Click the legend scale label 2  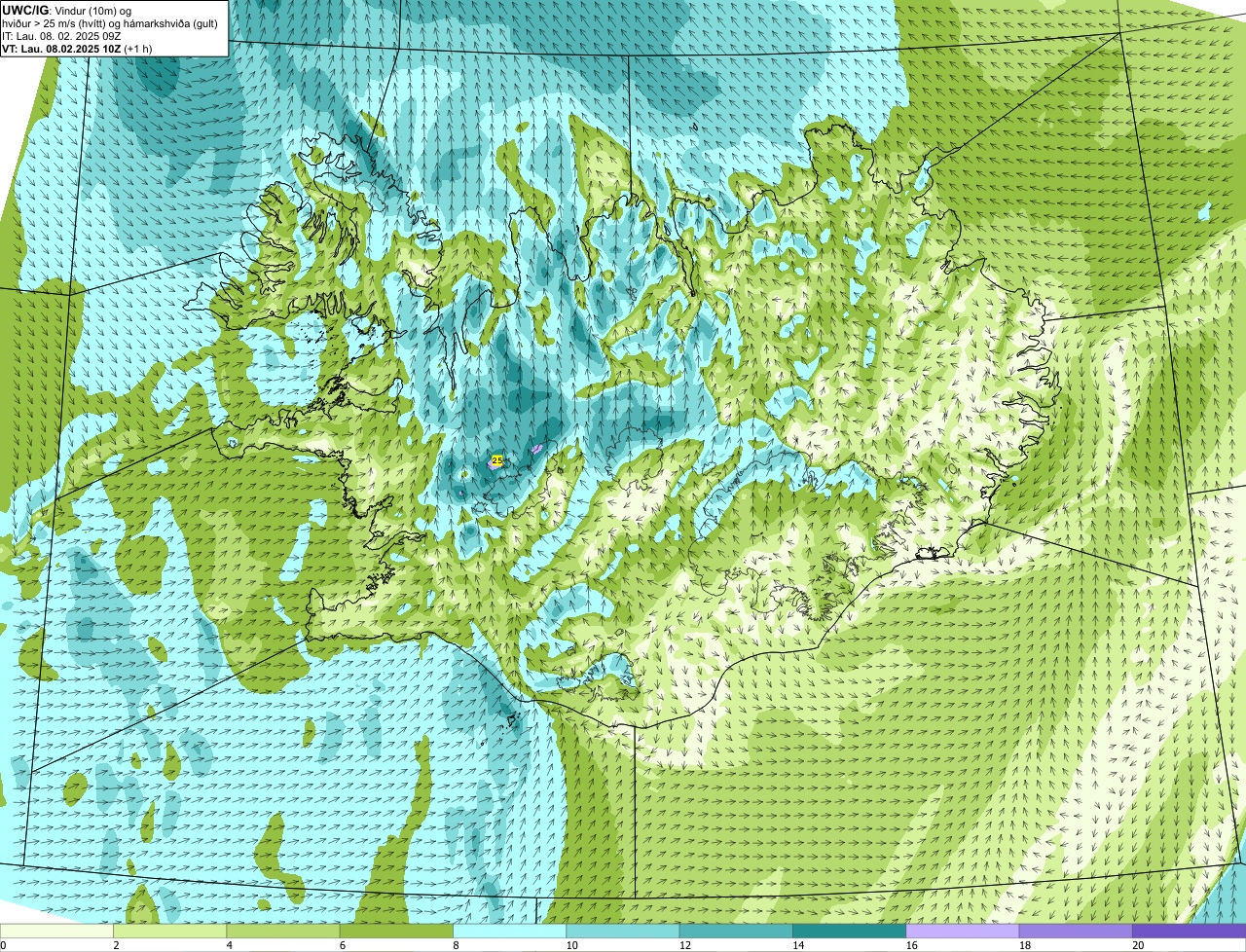[x=116, y=945]
